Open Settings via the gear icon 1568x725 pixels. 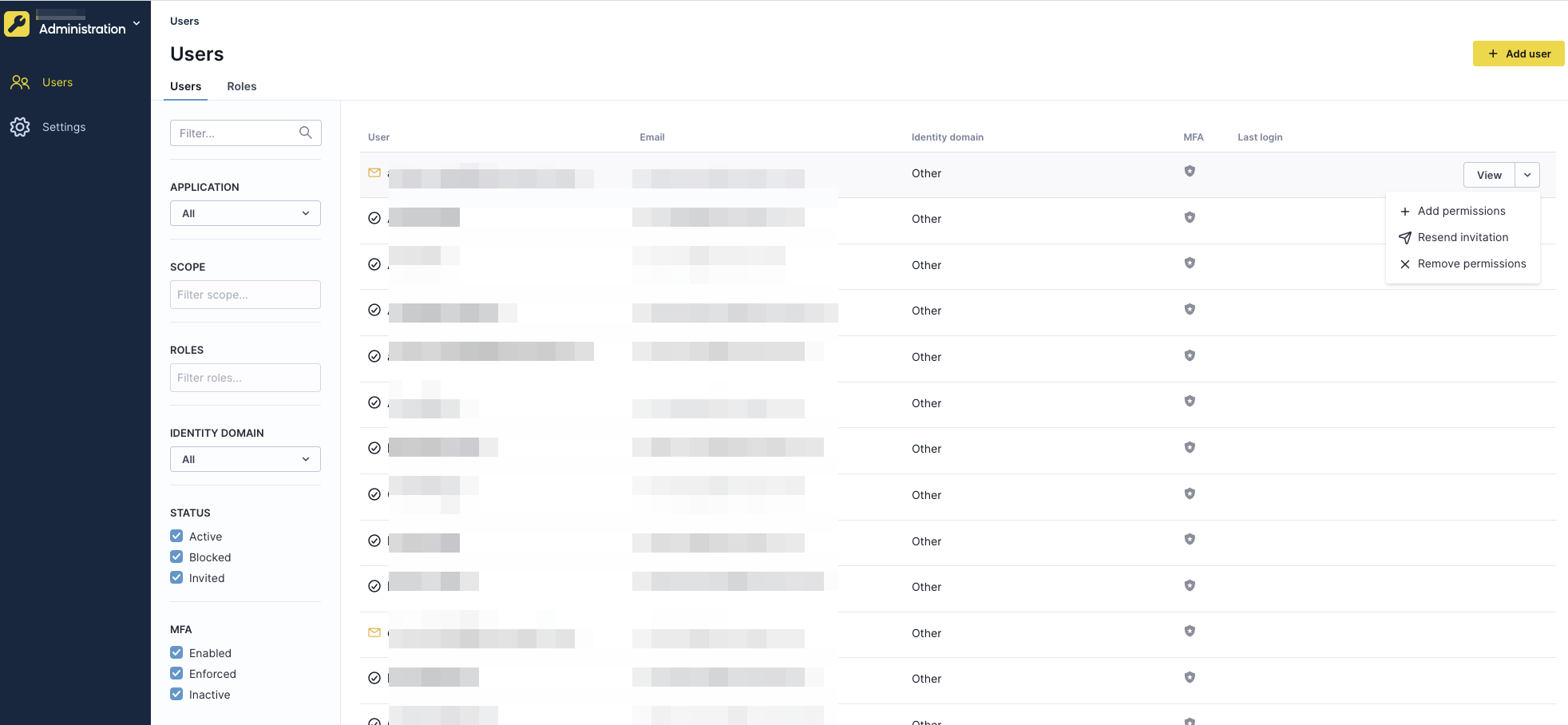point(19,126)
